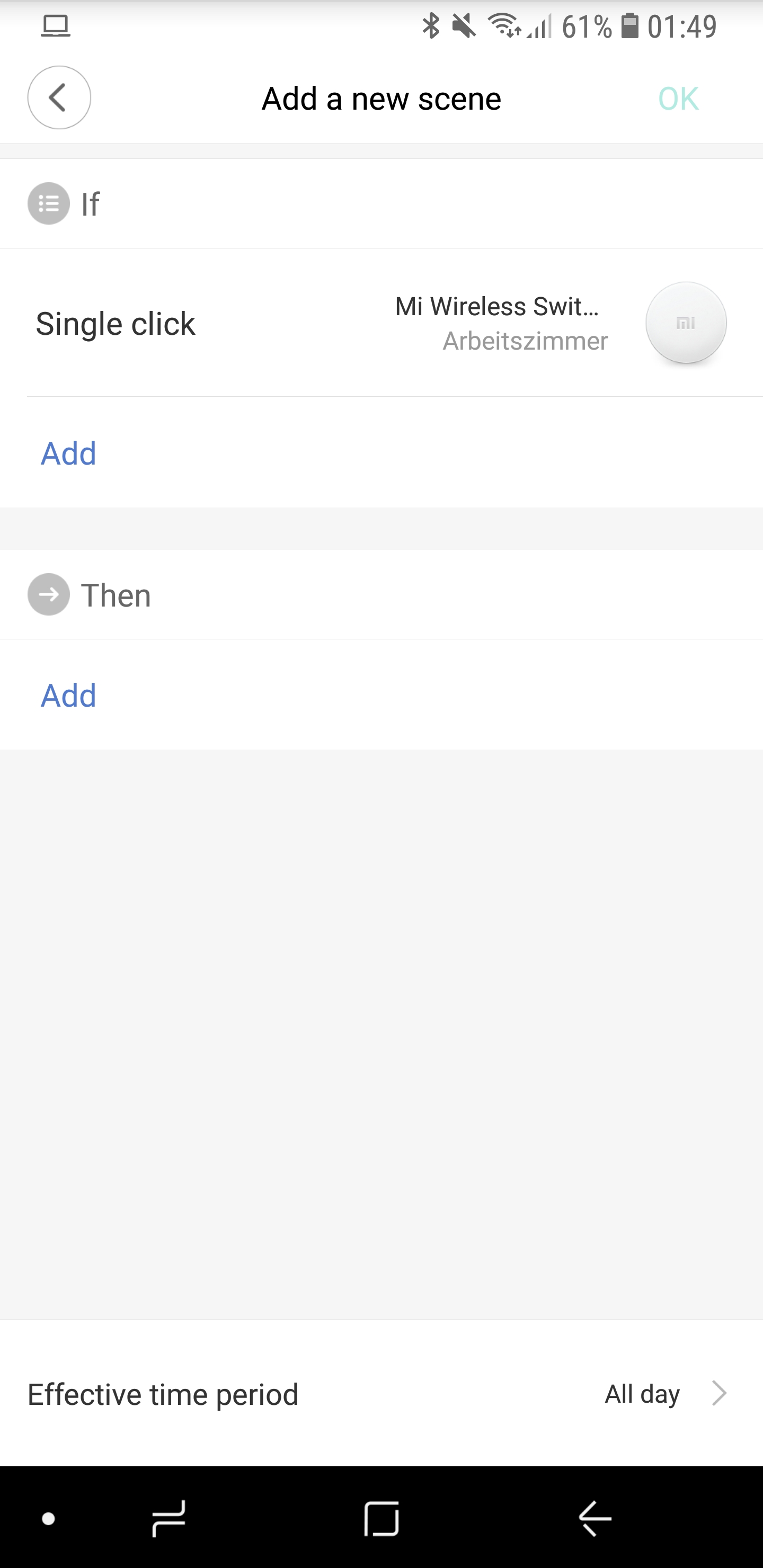
Task: Tap the Effective time period label
Action: pos(163,1394)
